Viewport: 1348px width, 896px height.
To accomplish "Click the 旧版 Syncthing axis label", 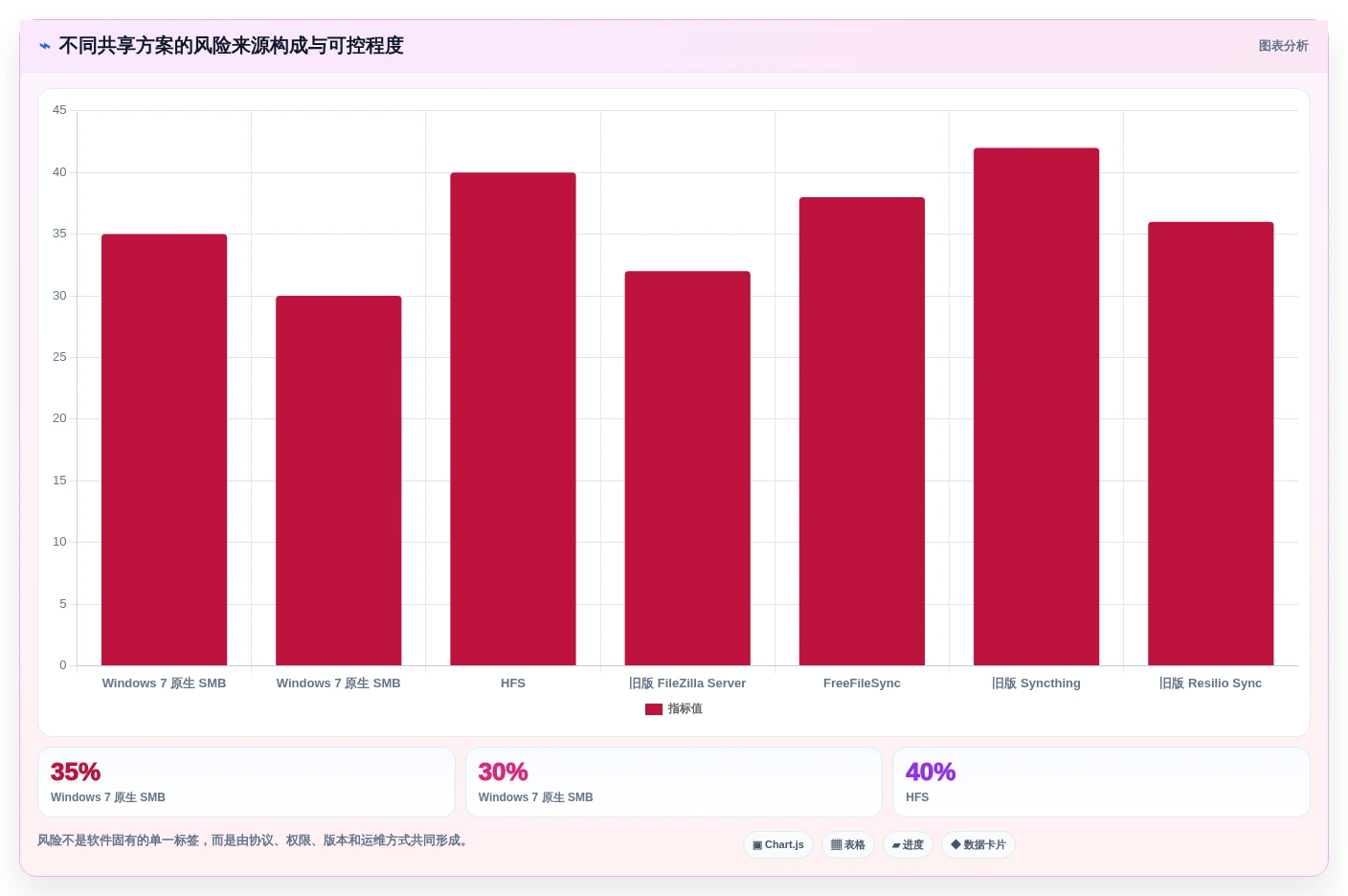I will click(1036, 683).
